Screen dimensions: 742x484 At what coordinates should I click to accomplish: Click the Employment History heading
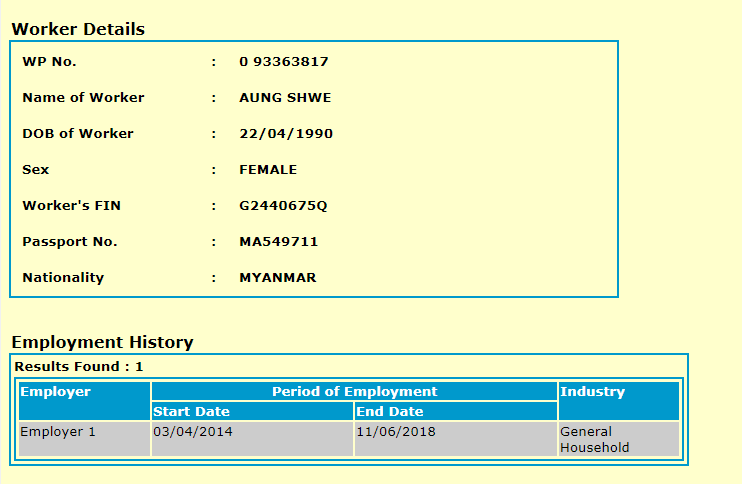(x=102, y=342)
